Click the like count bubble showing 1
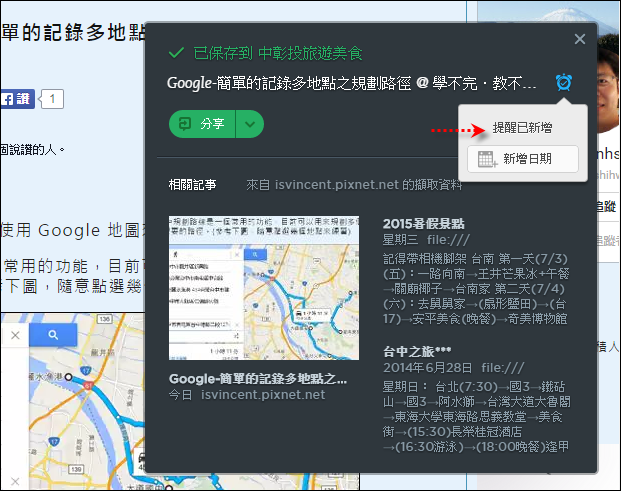 tap(52, 99)
